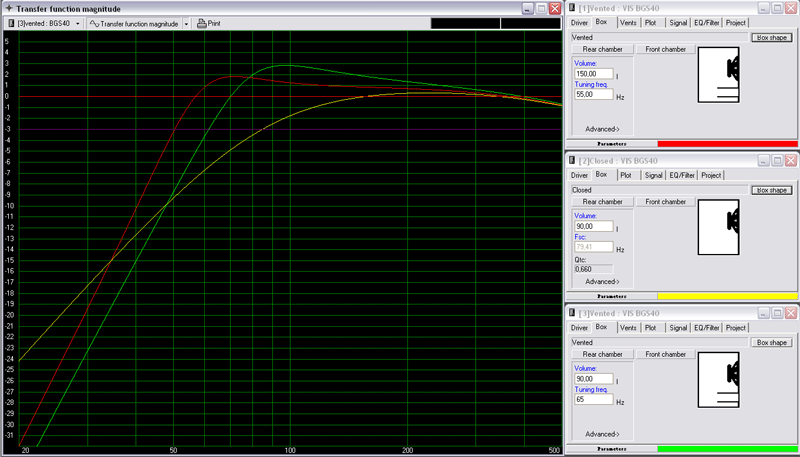Click Box shape button in [2]Closed window
This screenshot has height=457, width=800.
click(771, 190)
